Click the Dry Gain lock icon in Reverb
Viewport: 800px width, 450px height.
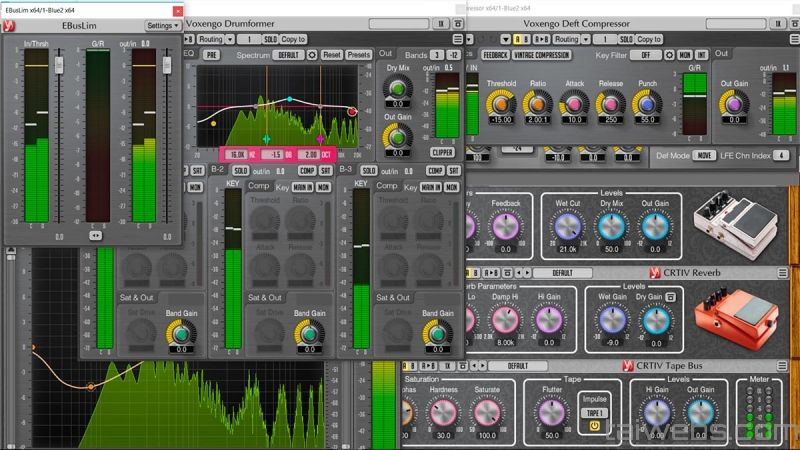click(671, 296)
